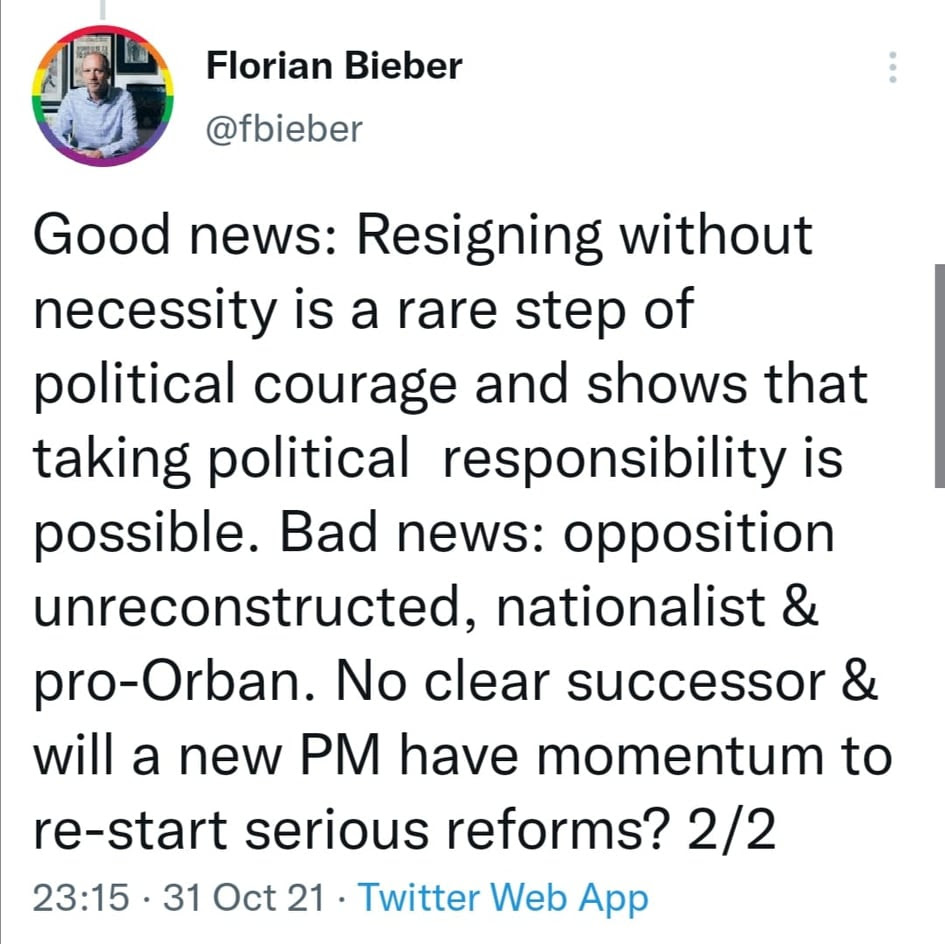Click the words "Good news" in tweet

pos(176,236)
